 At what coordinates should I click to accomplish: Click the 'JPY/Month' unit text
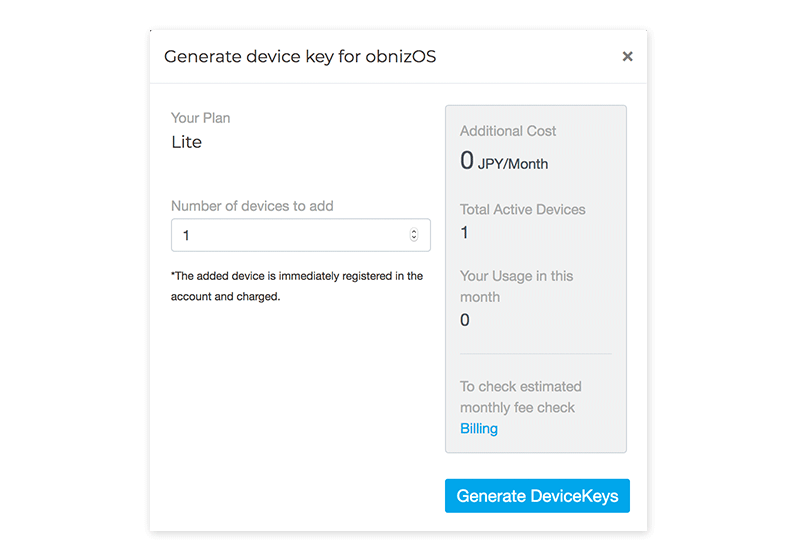513,164
